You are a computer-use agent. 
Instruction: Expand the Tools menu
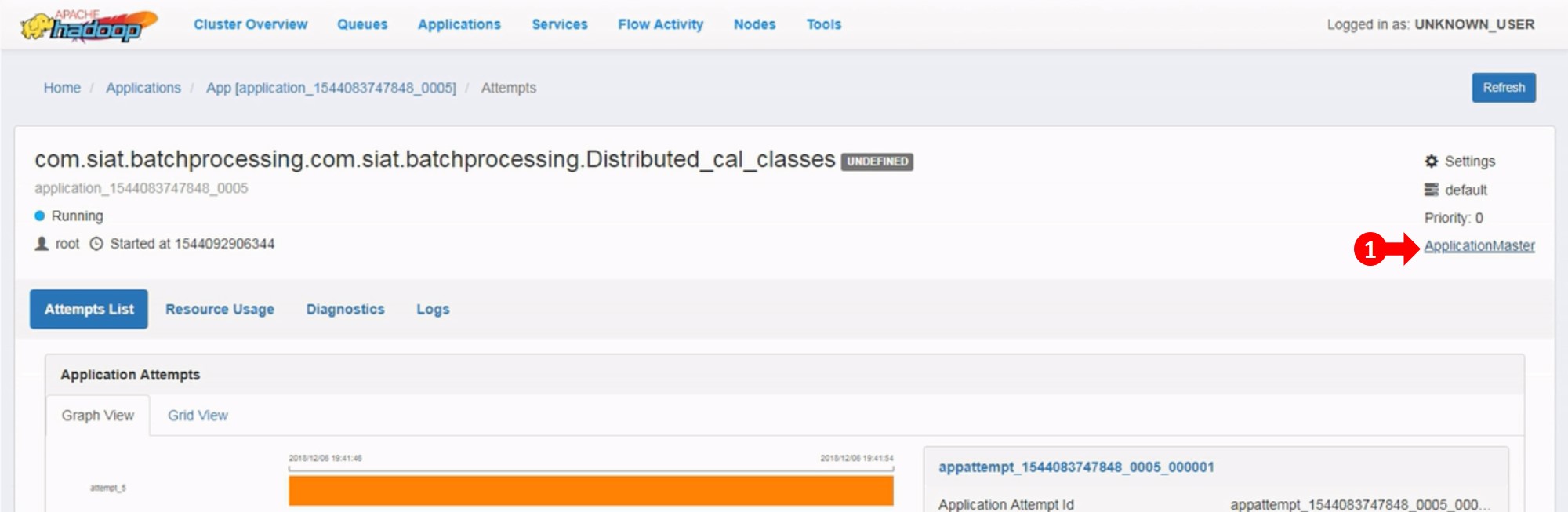pyautogui.click(x=823, y=24)
